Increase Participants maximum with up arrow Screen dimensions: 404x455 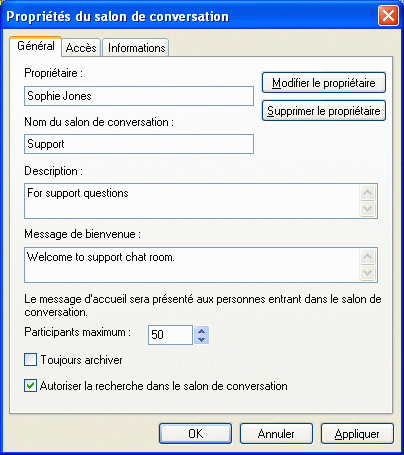click(201, 331)
